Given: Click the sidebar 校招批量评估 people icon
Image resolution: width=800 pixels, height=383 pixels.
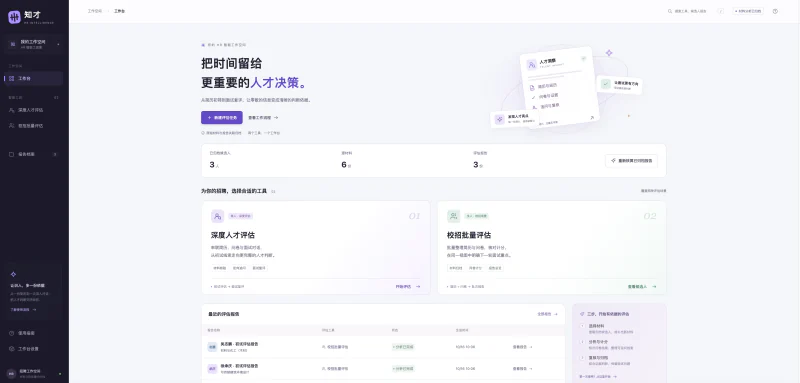Looking at the screenshot, I should (12, 125).
